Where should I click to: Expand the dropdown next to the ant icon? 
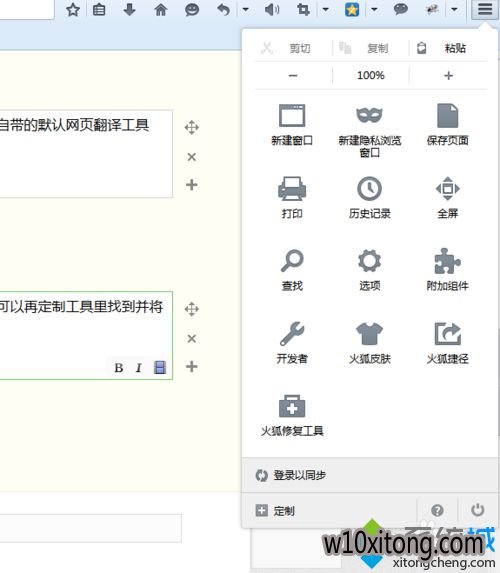click(x=454, y=10)
